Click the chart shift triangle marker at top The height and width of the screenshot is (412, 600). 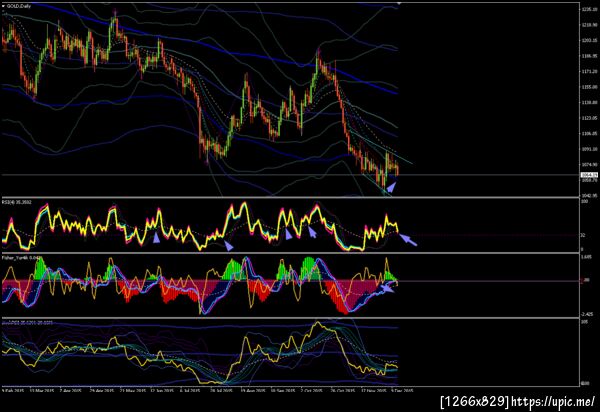coord(399,3)
